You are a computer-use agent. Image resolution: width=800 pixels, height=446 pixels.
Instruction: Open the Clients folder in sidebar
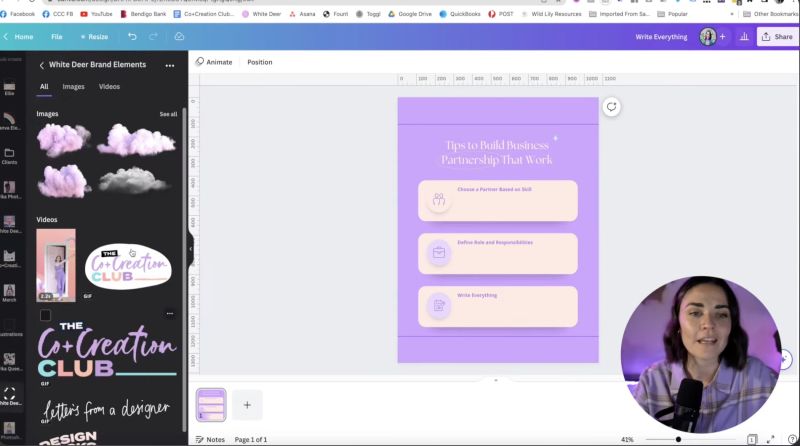9,157
